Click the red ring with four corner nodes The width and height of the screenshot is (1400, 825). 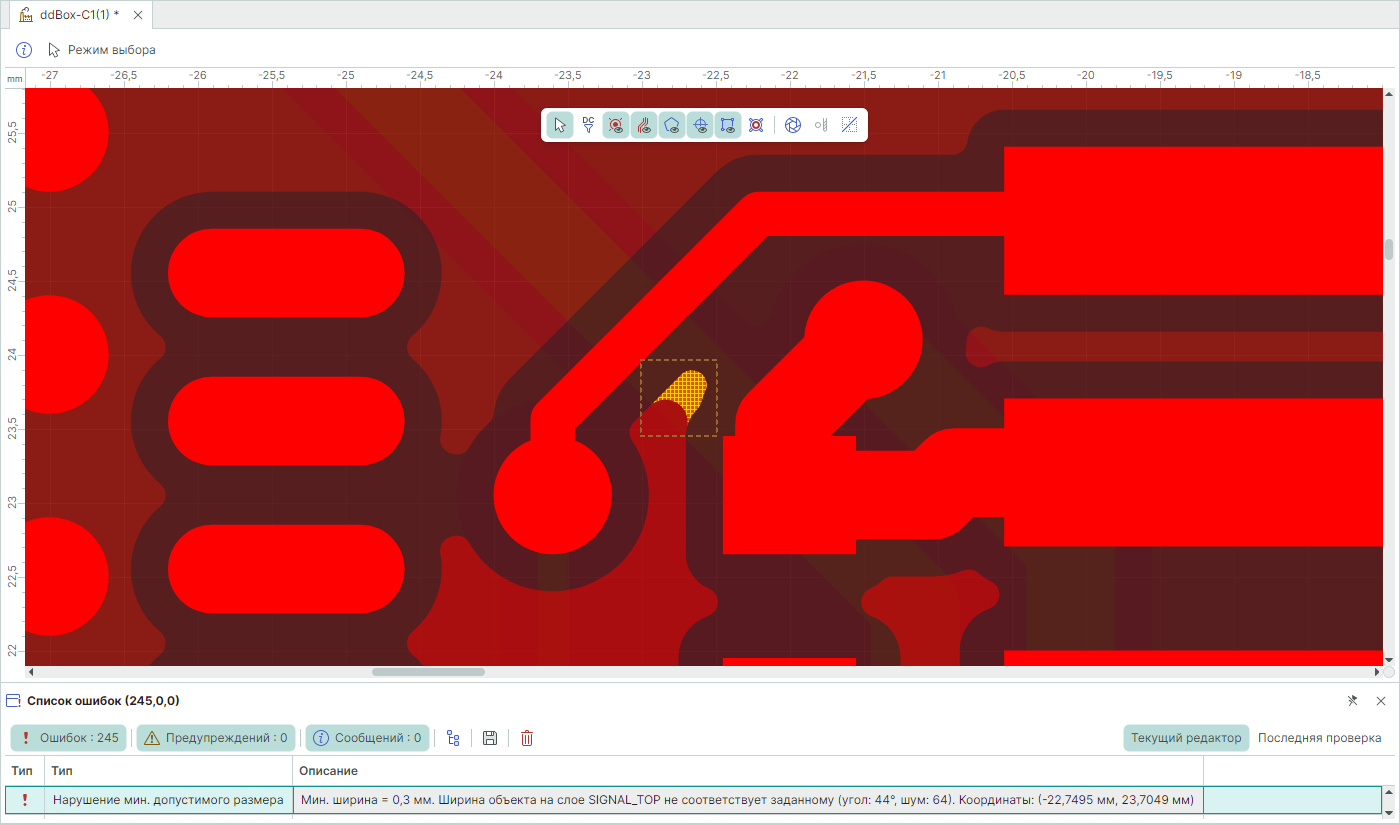tap(756, 125)
